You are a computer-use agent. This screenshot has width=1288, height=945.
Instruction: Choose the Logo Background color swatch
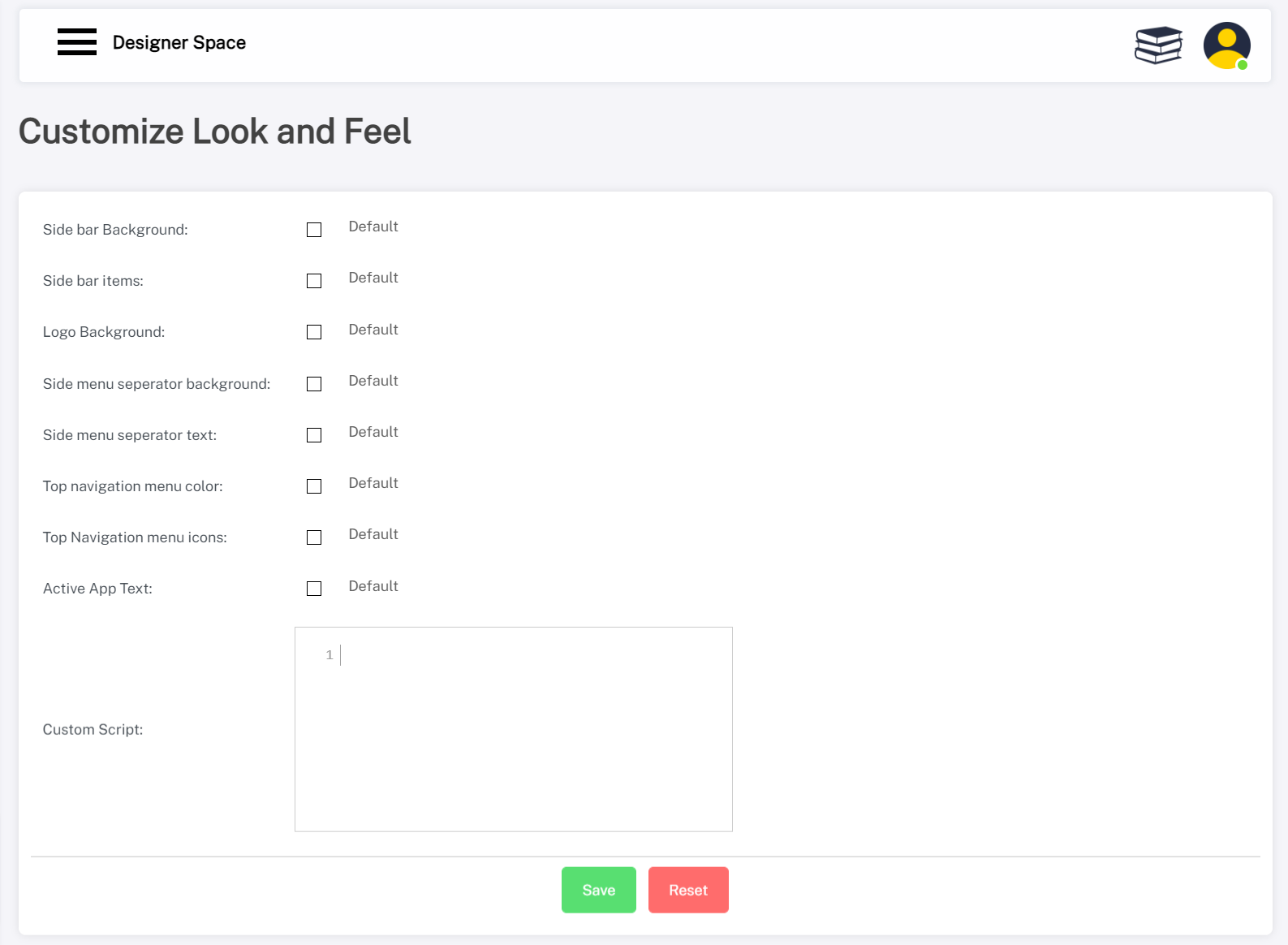pyautogui.click(x=314, y=332)
